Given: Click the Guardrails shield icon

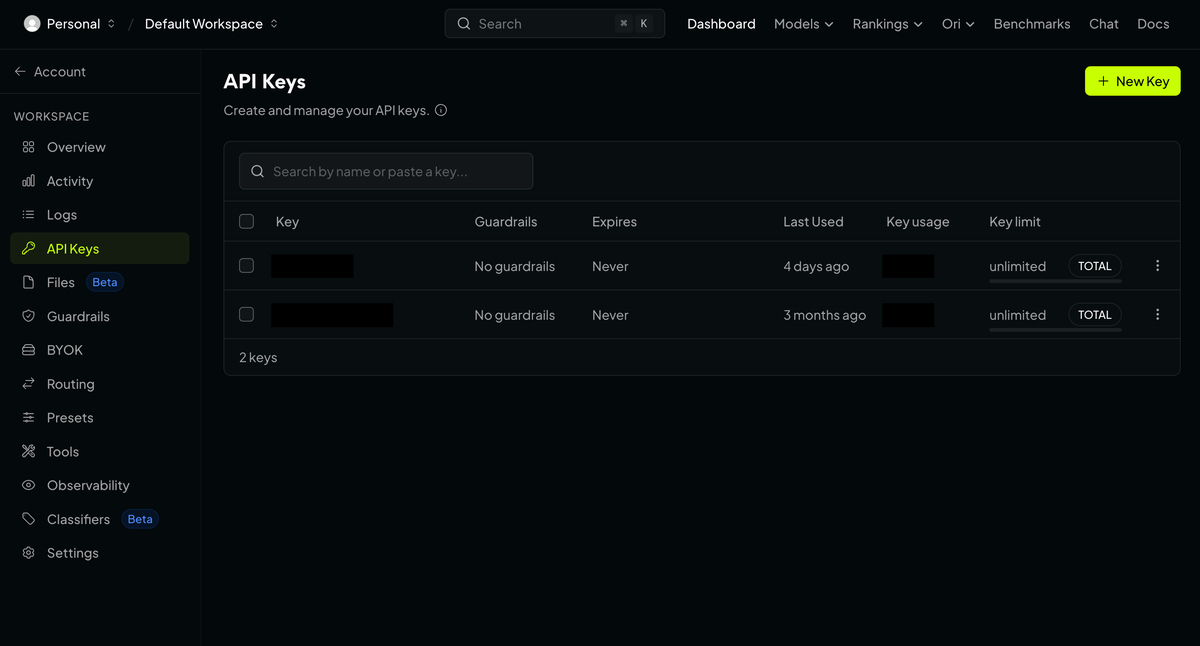Looking at the screenshot, I should click(28, 316).
